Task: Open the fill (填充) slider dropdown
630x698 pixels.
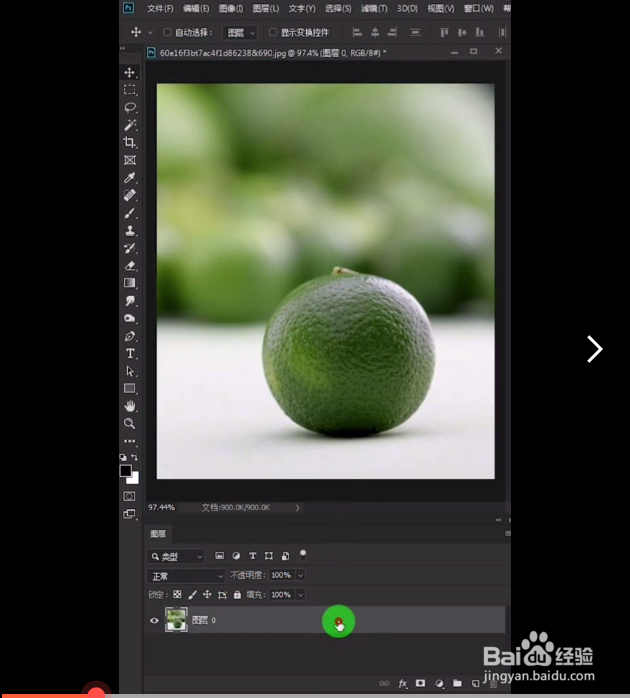Action: pyautogui.click(x=301, y=595)
